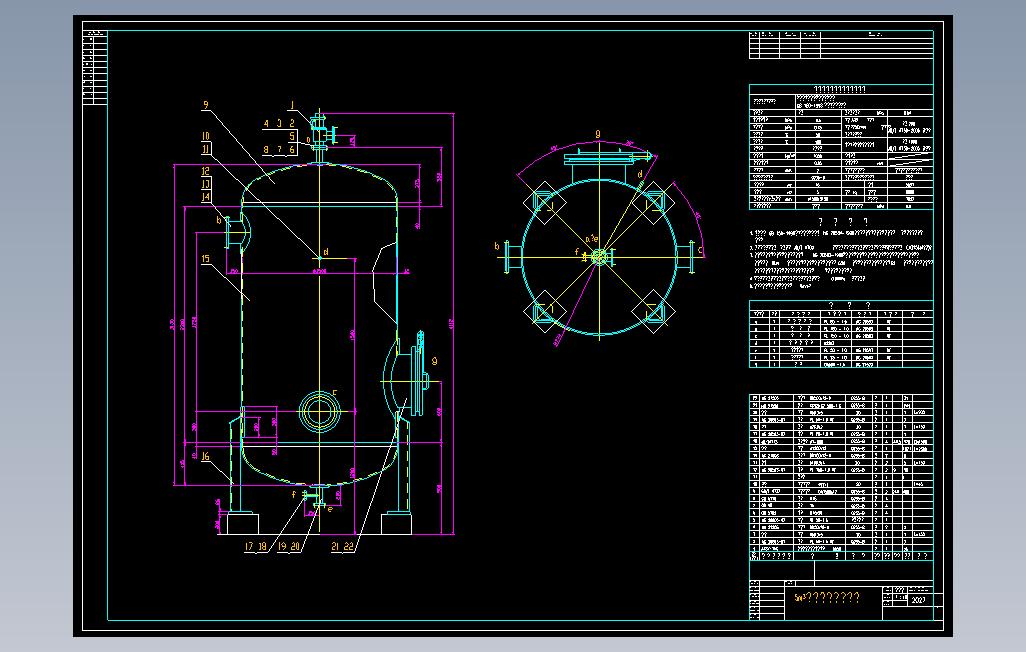Select part balloon number 13
The image size is (1026, 652).
coord(205,184)
